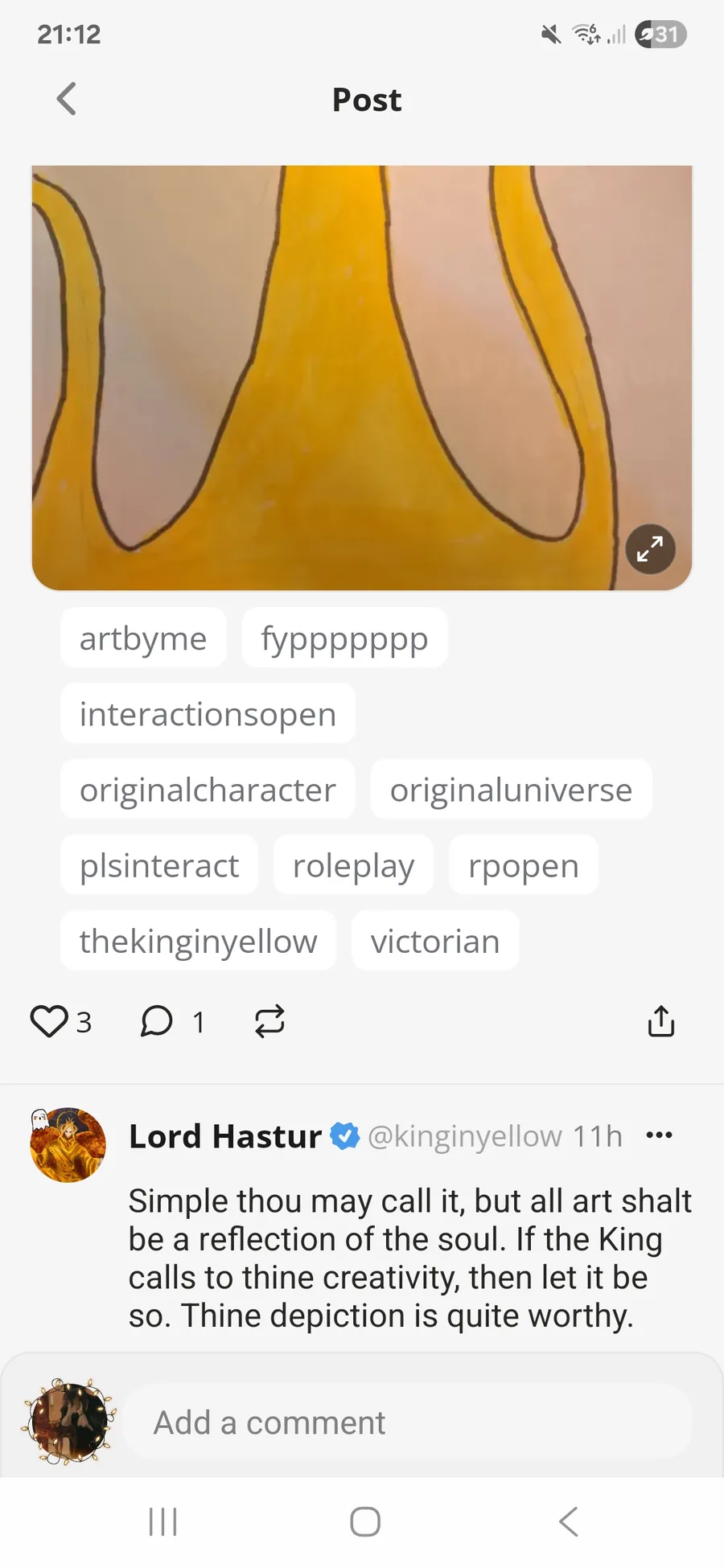Select the interactionsopen tag
Screen dimensions: 724x1568
tap(208, 714)
